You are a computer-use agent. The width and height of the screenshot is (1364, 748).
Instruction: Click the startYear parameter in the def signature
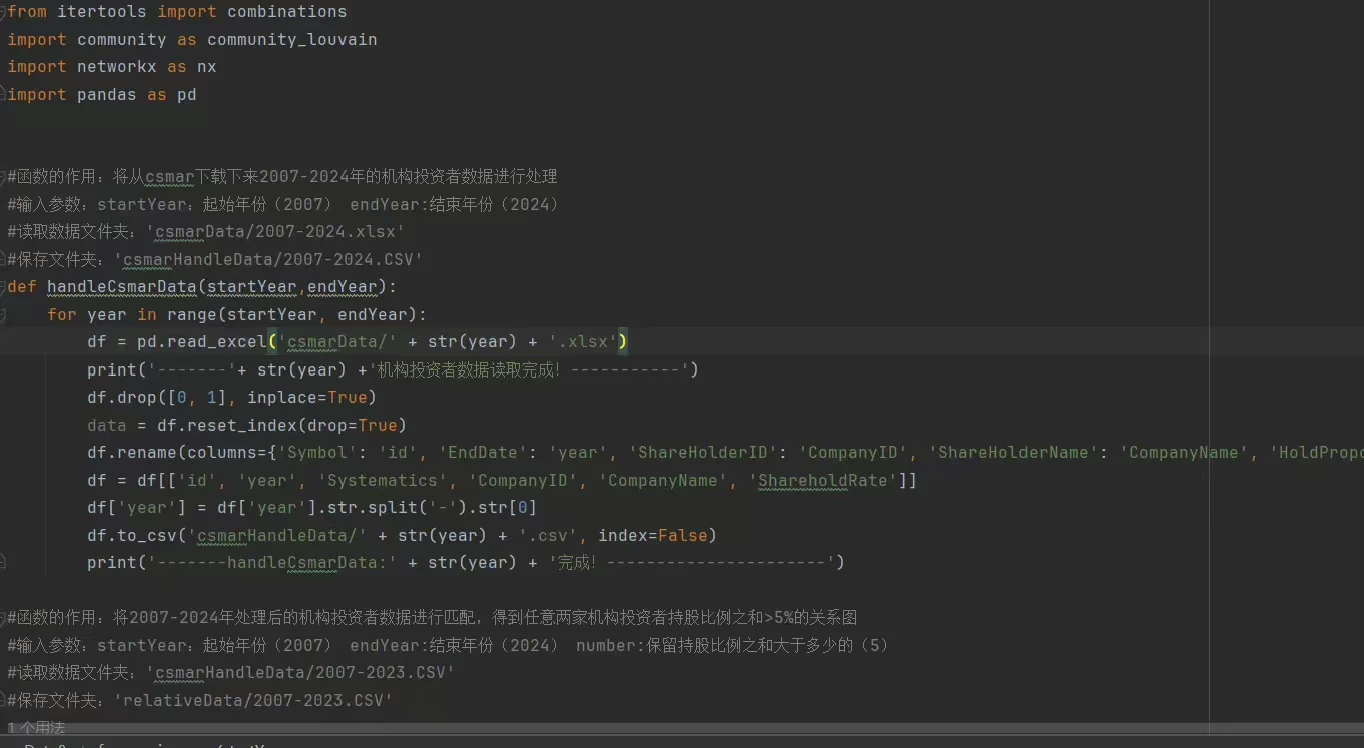(251, 287)
